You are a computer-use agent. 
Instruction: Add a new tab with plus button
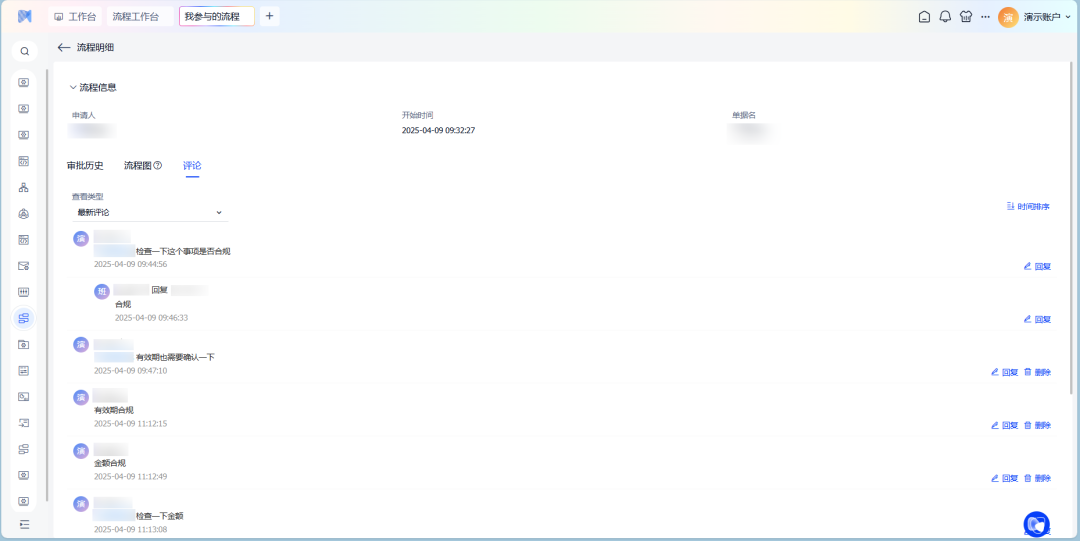[x=269, y=16]
